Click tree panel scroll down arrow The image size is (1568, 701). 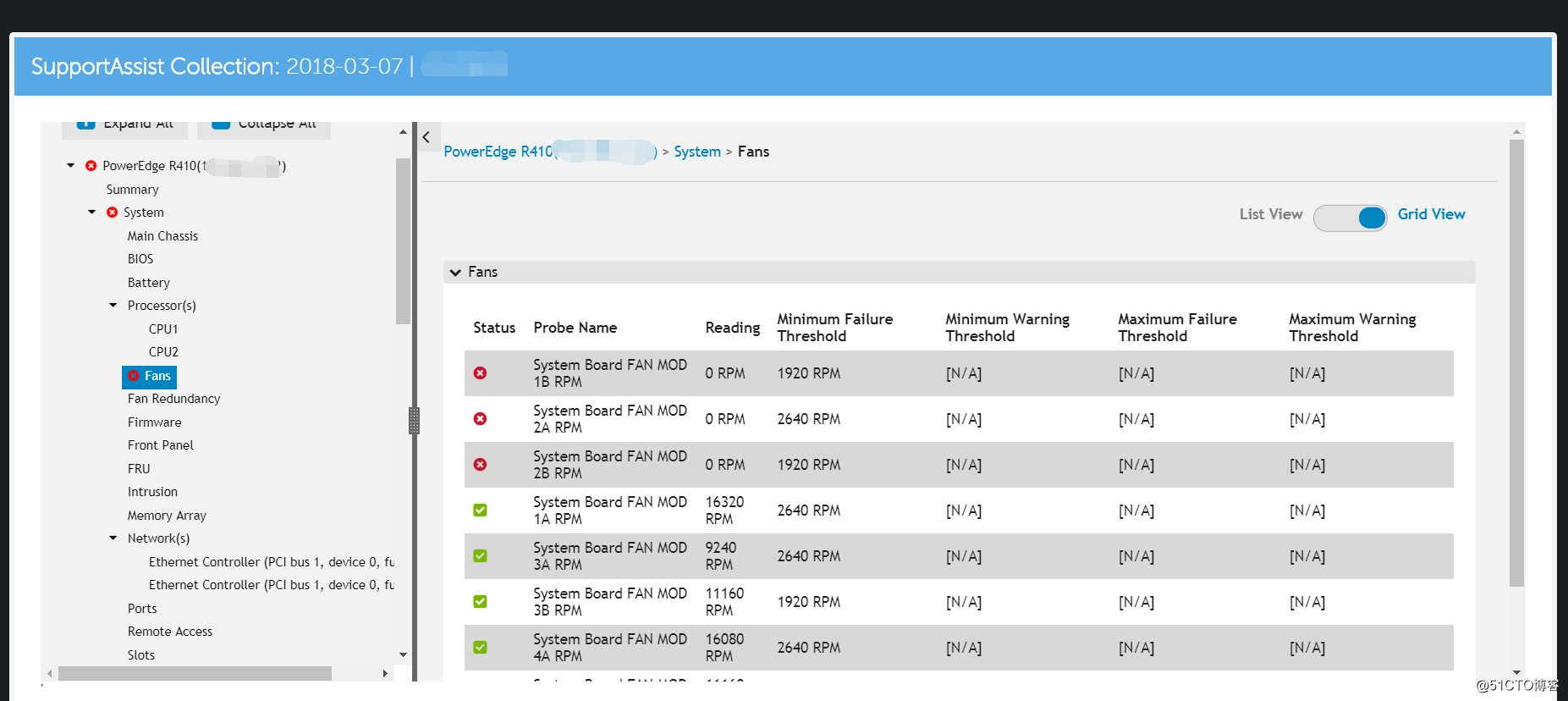click(x=403, y=655)
